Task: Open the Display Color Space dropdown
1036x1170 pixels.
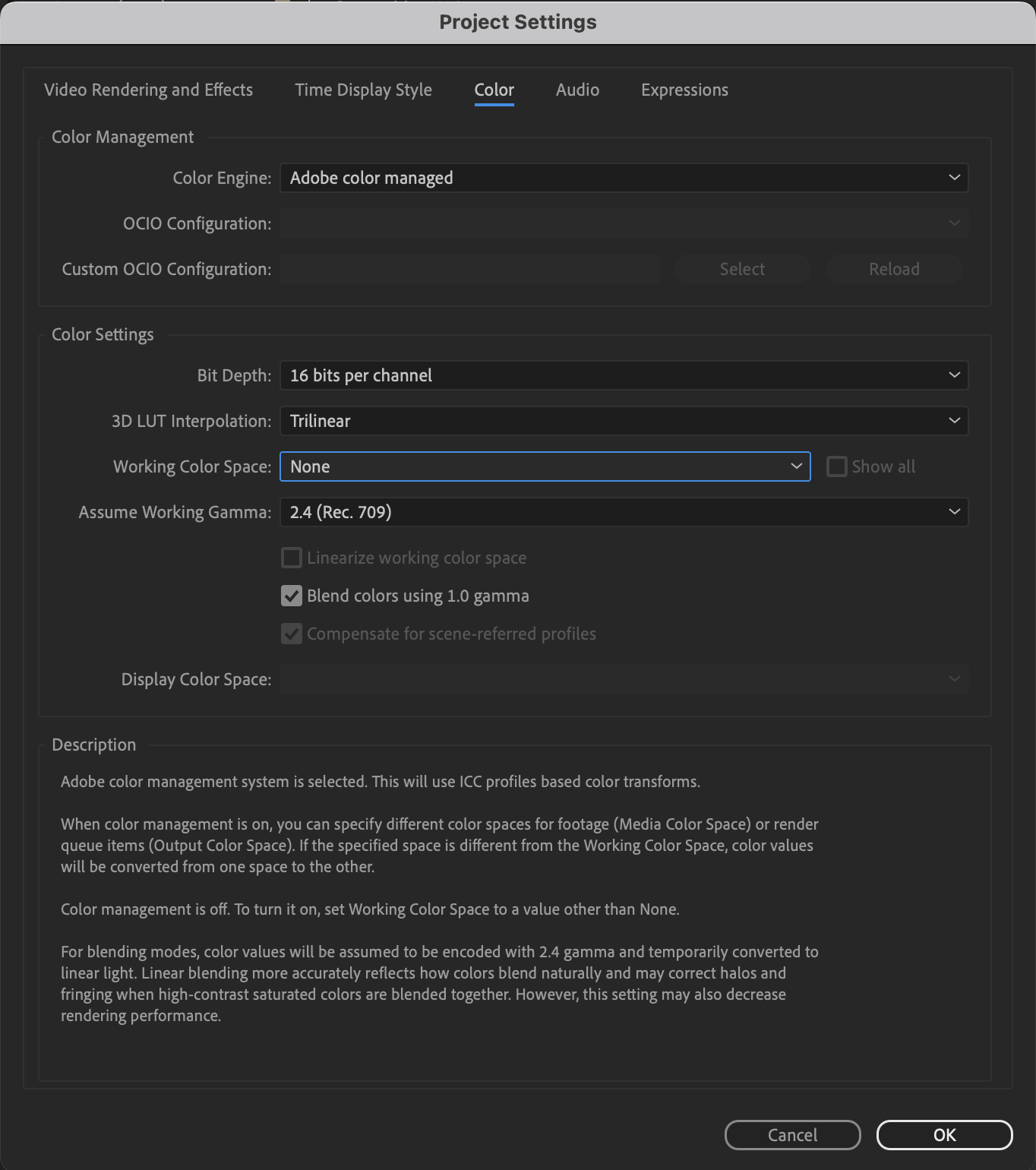Action: tap(623, 678)
